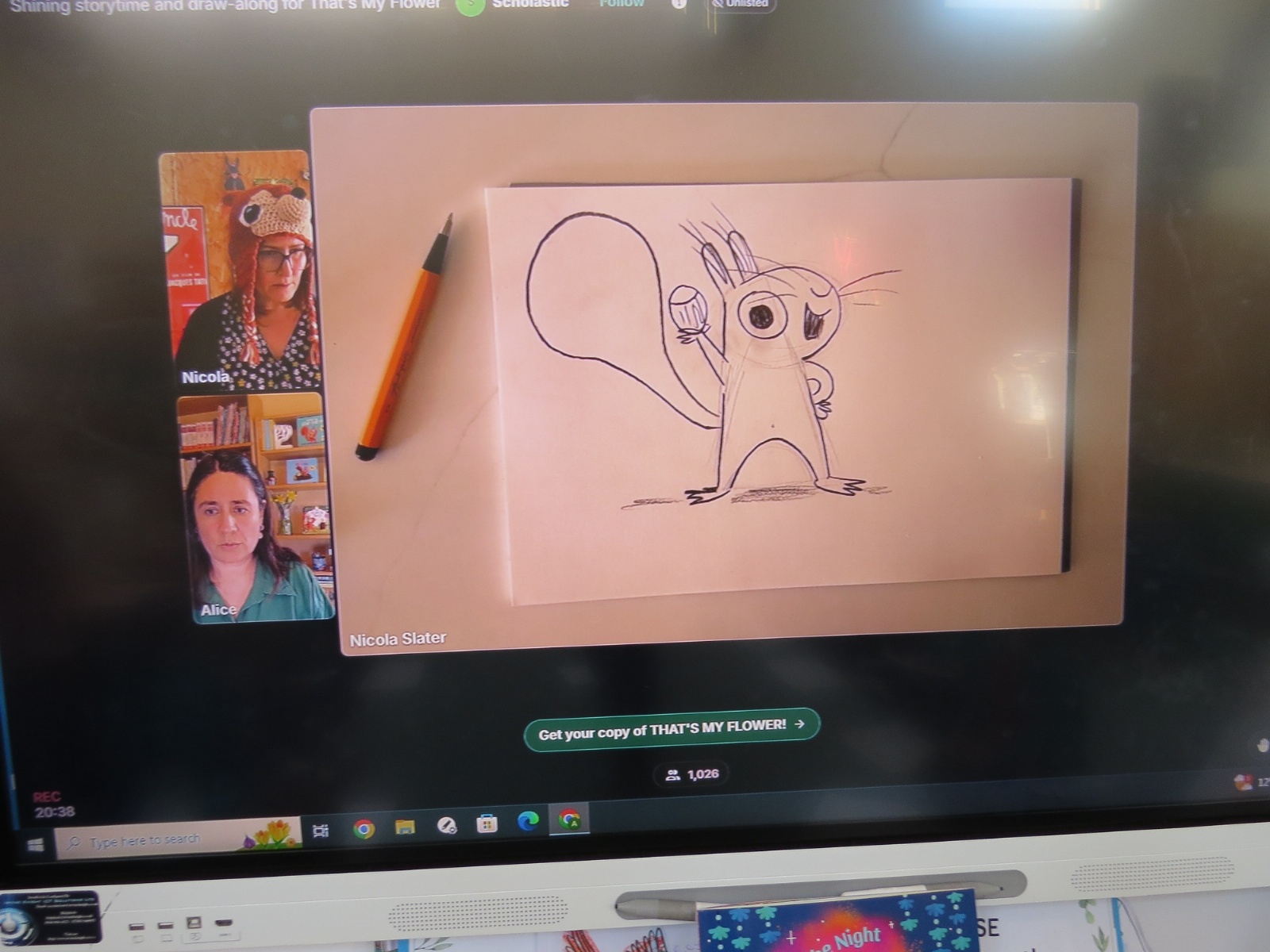Click the Task View taskbar icon
This screenshot has width=1270, height=952.
click(321, 831)
